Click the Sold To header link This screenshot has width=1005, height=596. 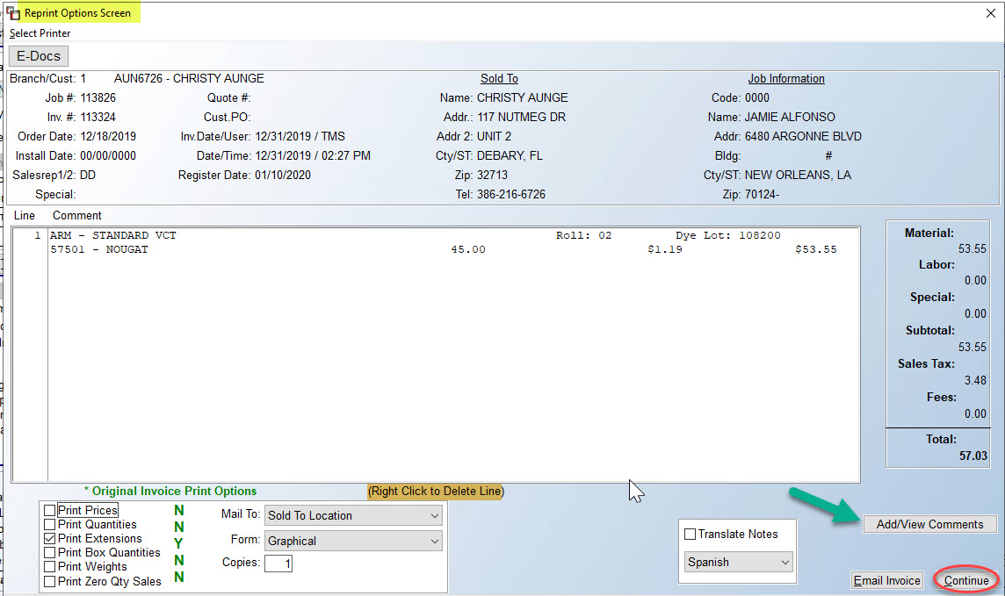tap(499, 79)
